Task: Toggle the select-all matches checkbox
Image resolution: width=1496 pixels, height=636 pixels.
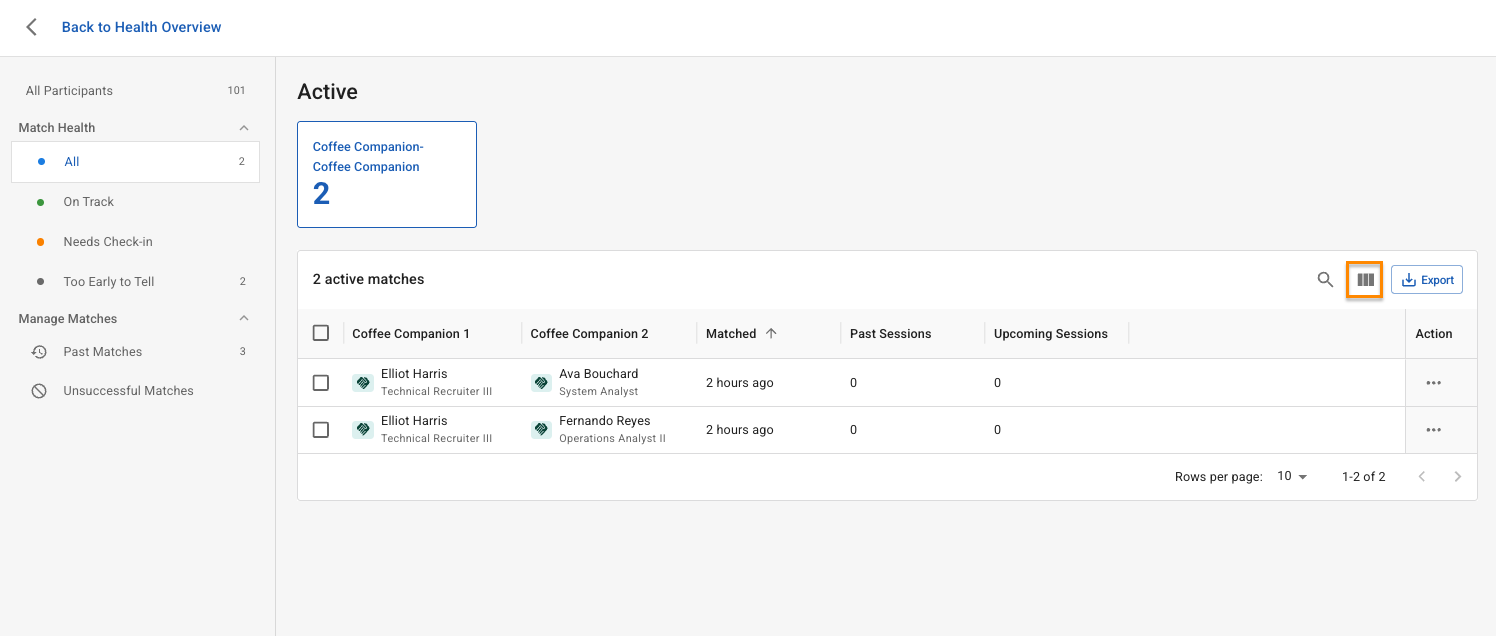Action: tap(321, 333)
